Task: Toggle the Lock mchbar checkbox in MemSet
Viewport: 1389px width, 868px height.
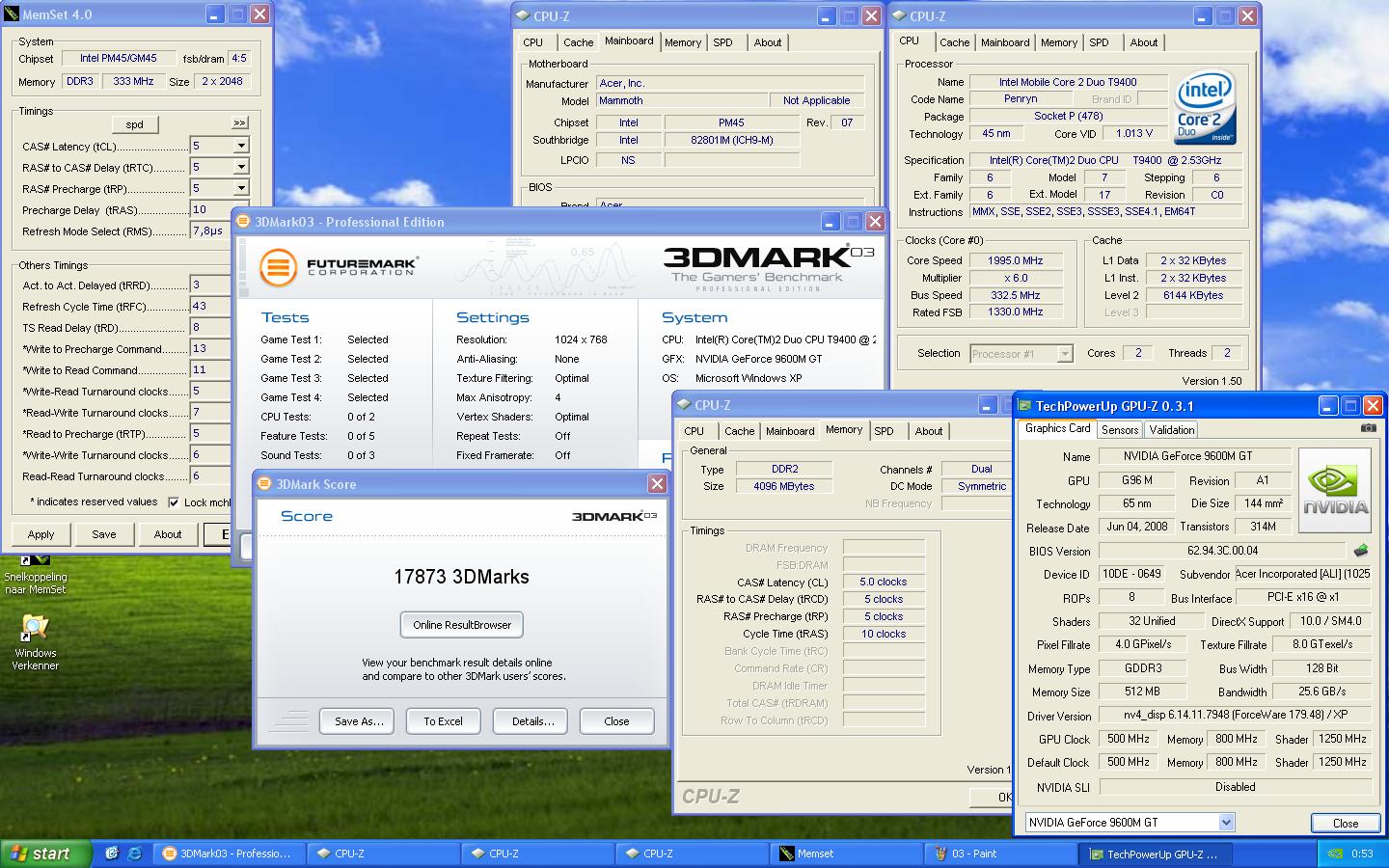Action: (x=174, y=502)
